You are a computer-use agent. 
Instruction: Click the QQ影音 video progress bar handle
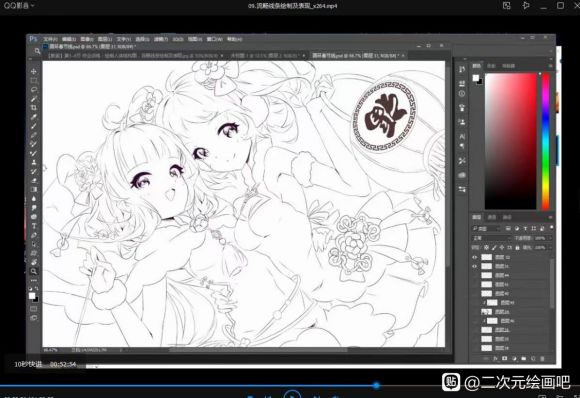(x=376, y=385)
